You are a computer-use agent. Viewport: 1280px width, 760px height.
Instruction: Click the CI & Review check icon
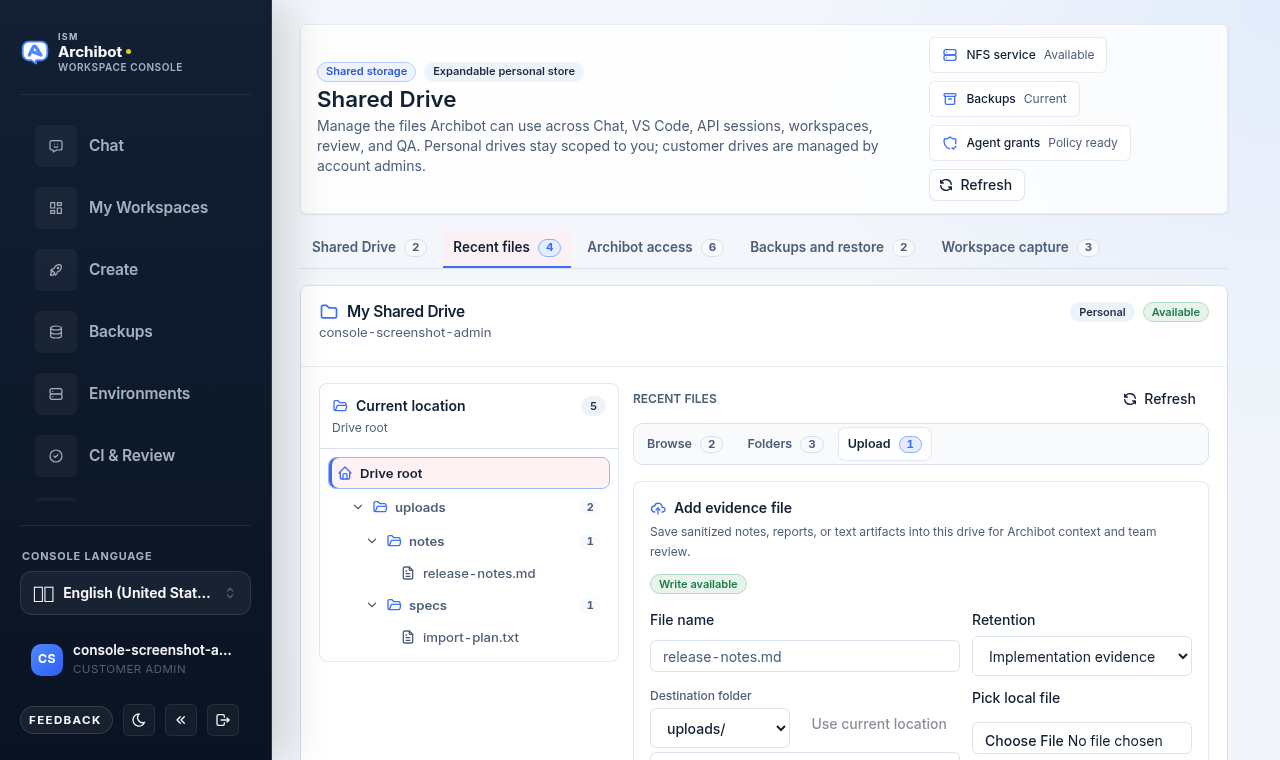(56, 456)
